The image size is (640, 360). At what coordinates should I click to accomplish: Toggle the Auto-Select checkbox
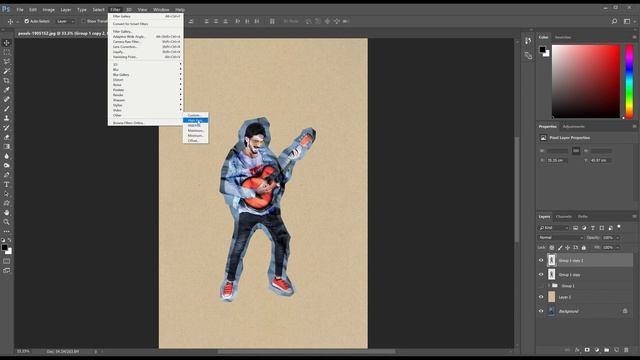tap(27, 21)
